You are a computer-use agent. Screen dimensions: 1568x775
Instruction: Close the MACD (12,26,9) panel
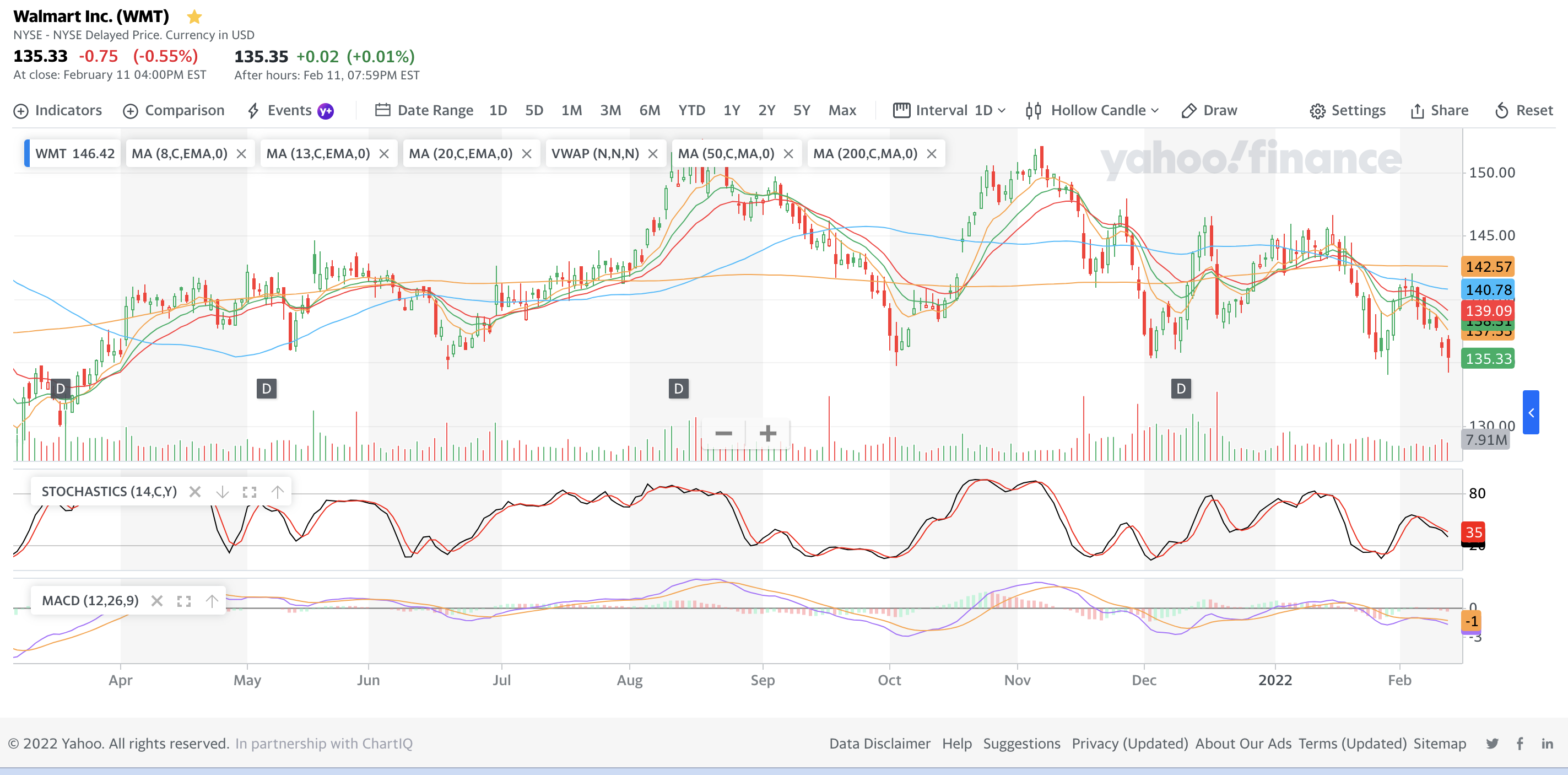click(x=157, y=601)
